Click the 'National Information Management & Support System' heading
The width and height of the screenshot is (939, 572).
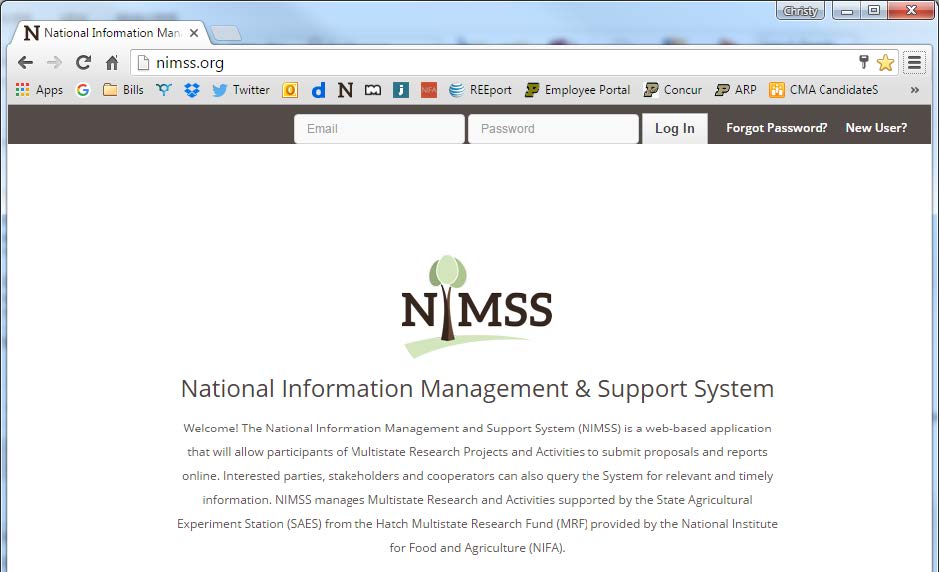point(477,389)
